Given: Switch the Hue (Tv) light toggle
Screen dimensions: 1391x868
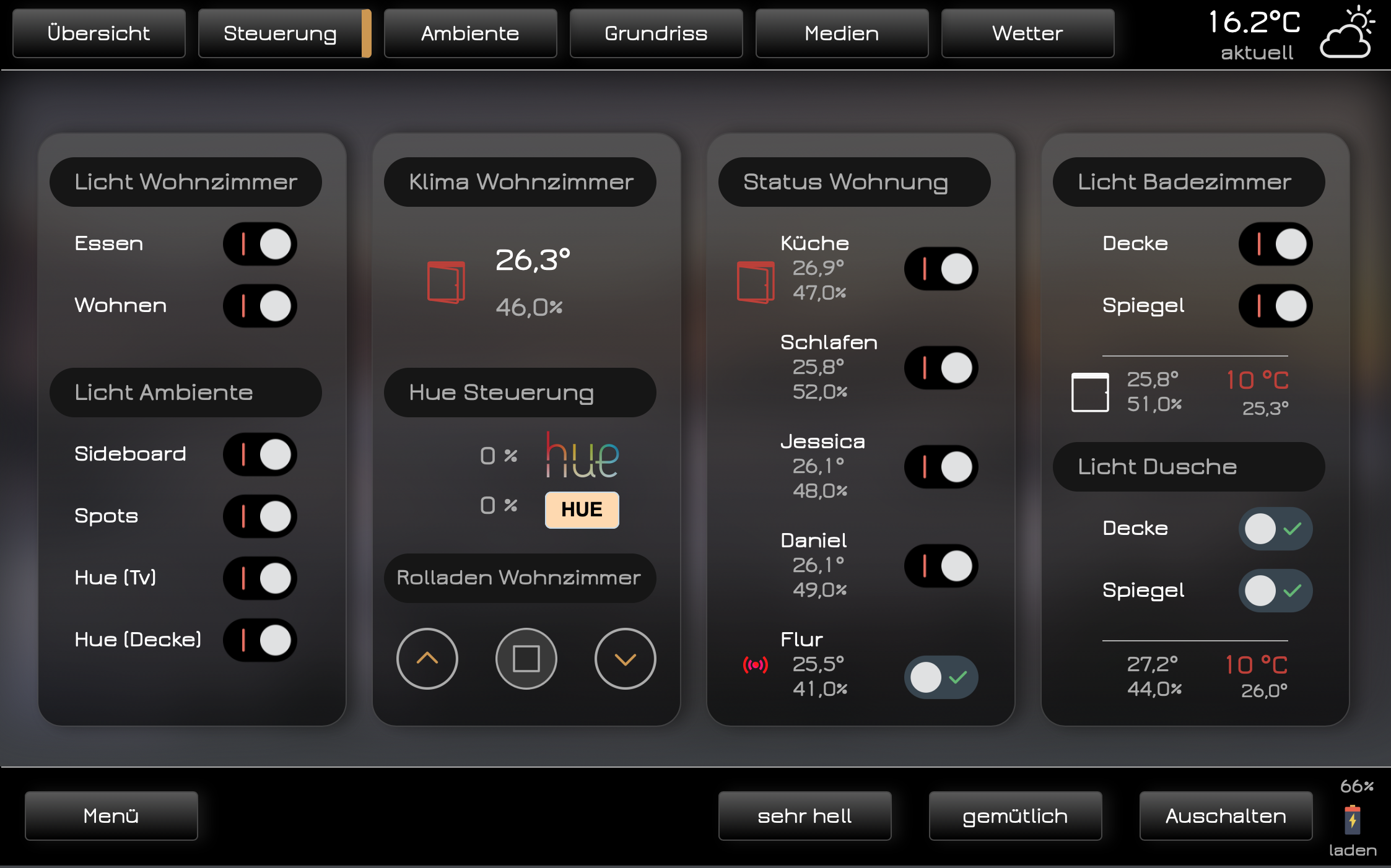Looking at the screenshot, I should coord(260,578).
